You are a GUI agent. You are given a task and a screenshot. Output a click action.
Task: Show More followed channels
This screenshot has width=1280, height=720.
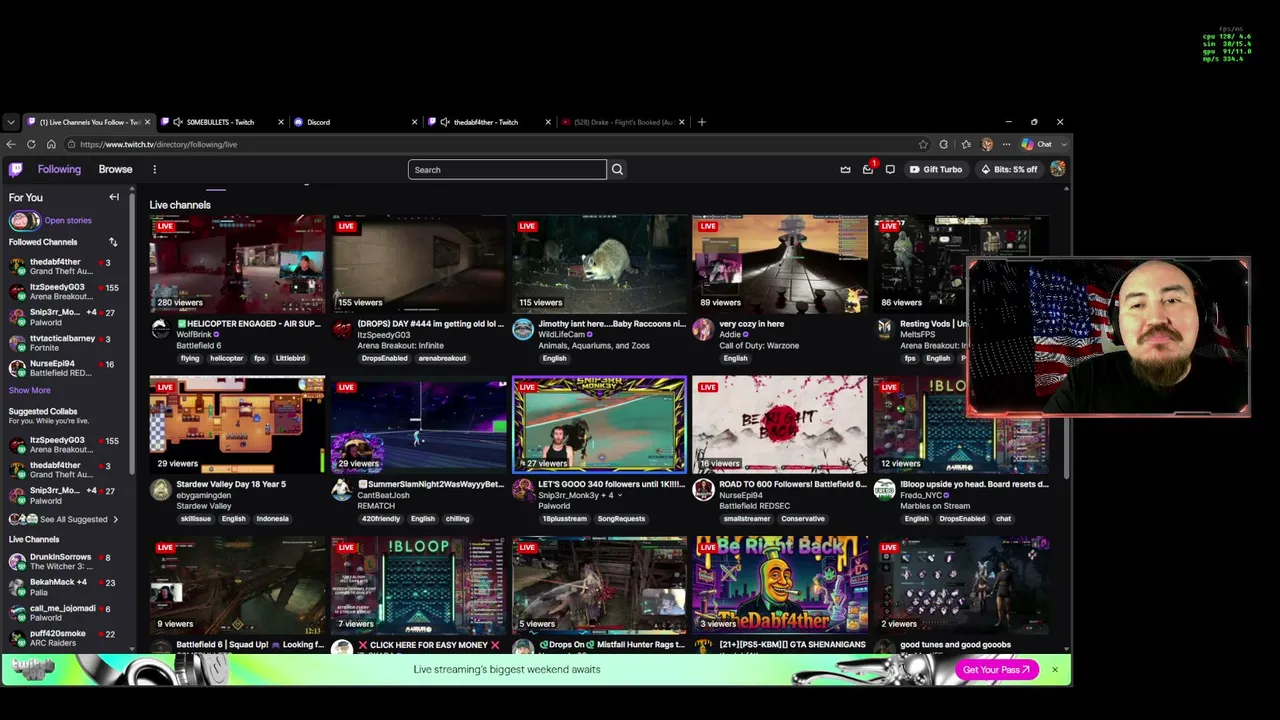point(29,390)
